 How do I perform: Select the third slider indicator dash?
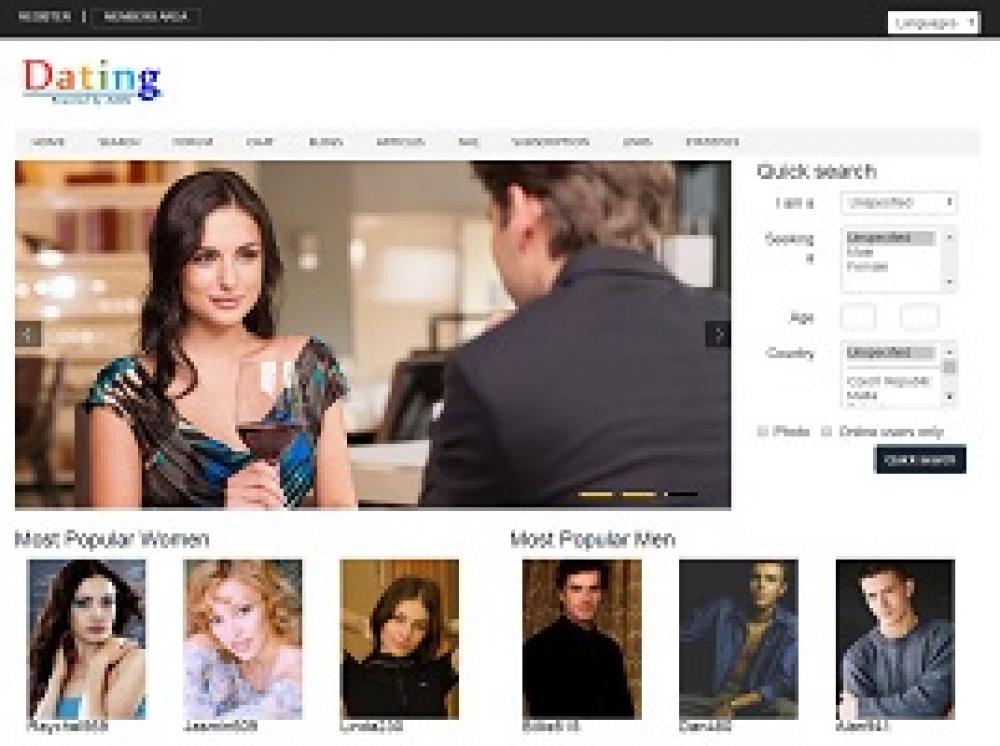coord(682,494)
